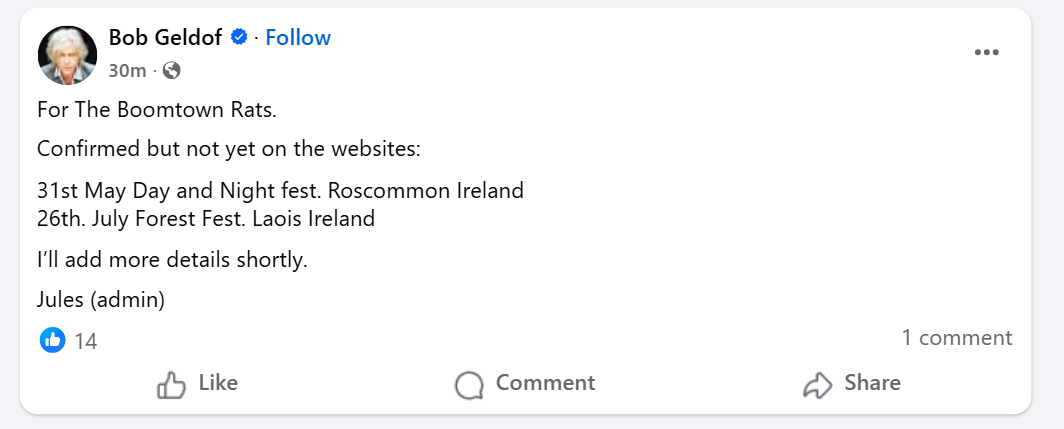
Task: View the 14 reactions count
Action: tap(86, 341)
